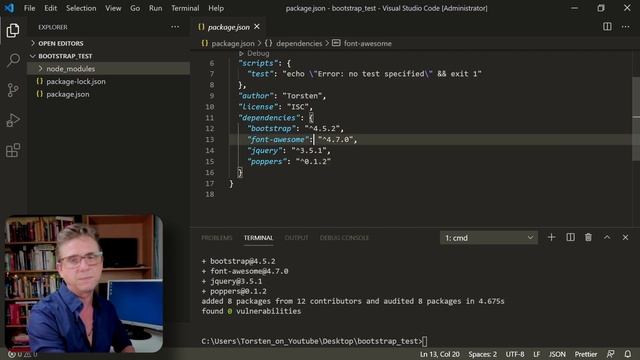Image resolution: width=640 pixels, height=360 pixels.
Task: Click line number 18 in the gutter
Action: 210,194
